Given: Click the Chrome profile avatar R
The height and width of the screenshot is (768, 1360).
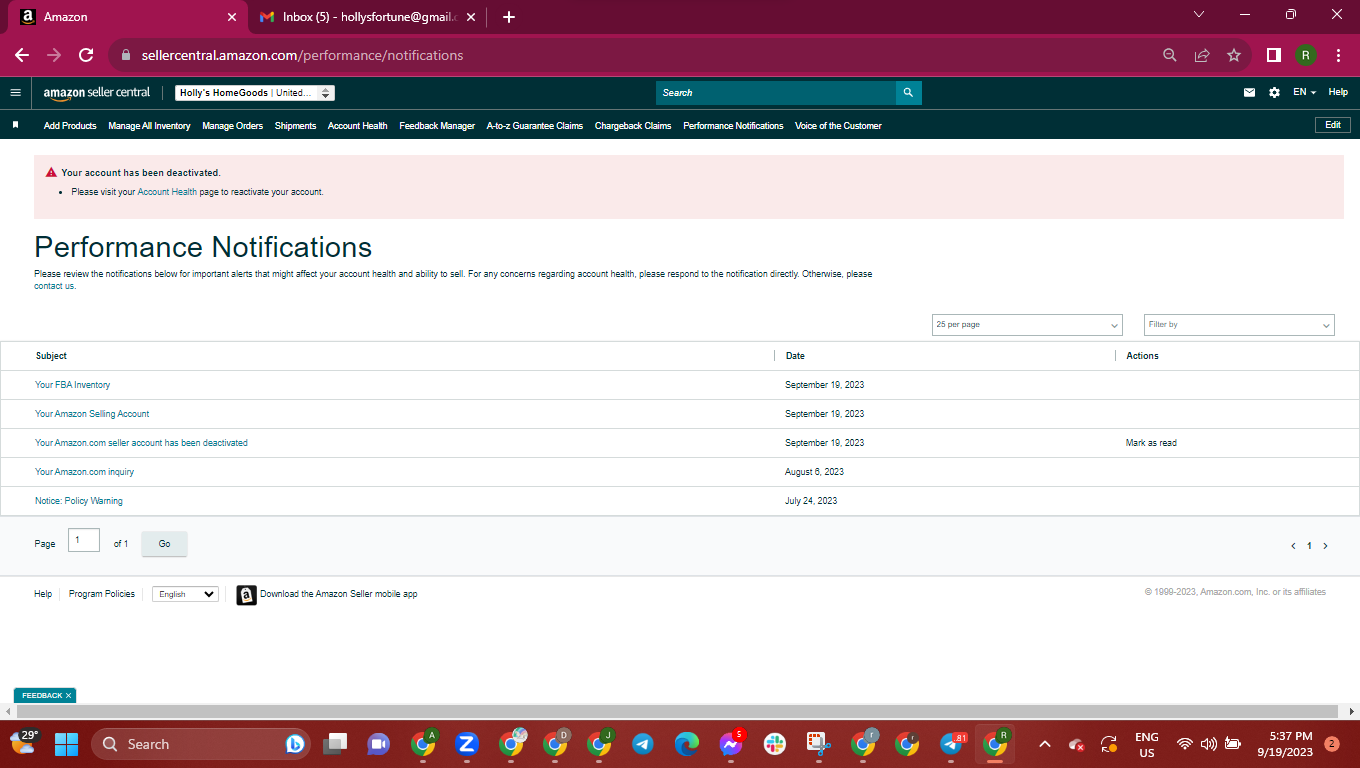Looking at the screenshot, I should coord(1305,55).
